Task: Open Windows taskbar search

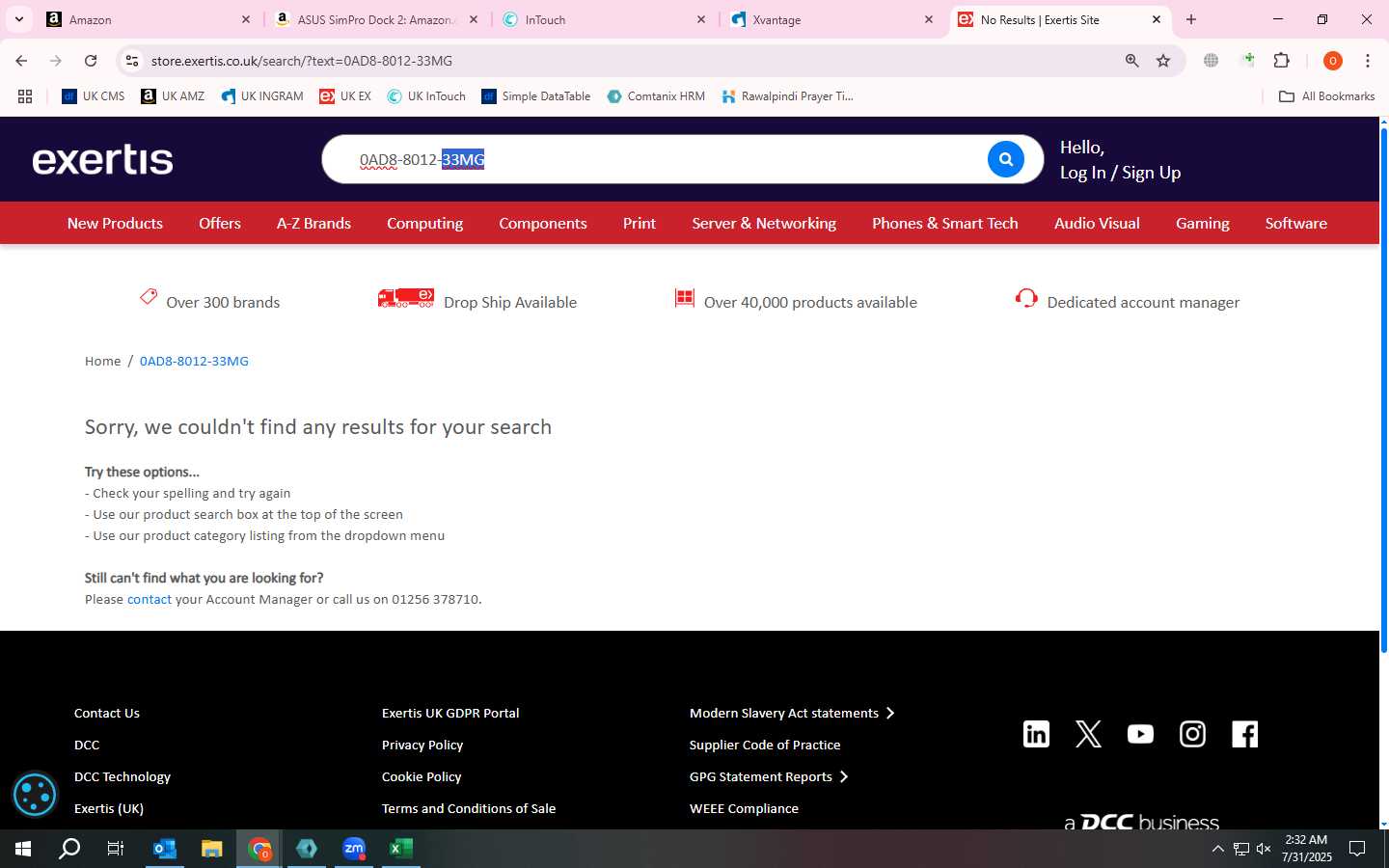Action: 69,849
